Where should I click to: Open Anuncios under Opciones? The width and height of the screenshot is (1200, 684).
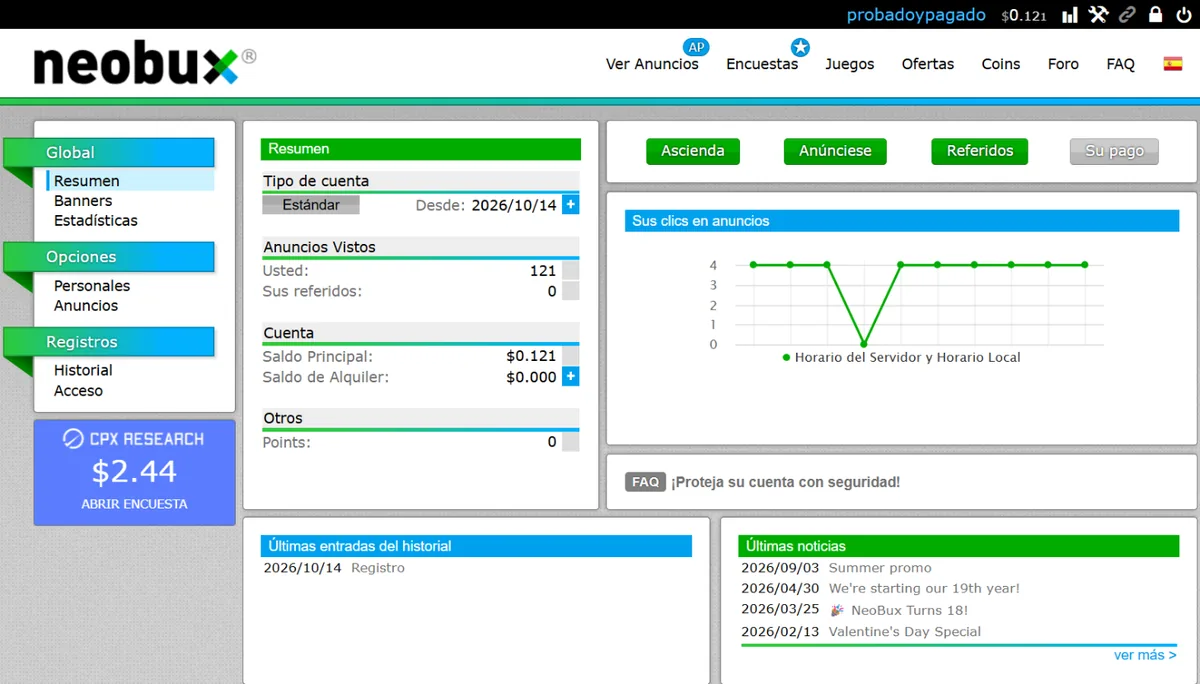coord(86,306)
